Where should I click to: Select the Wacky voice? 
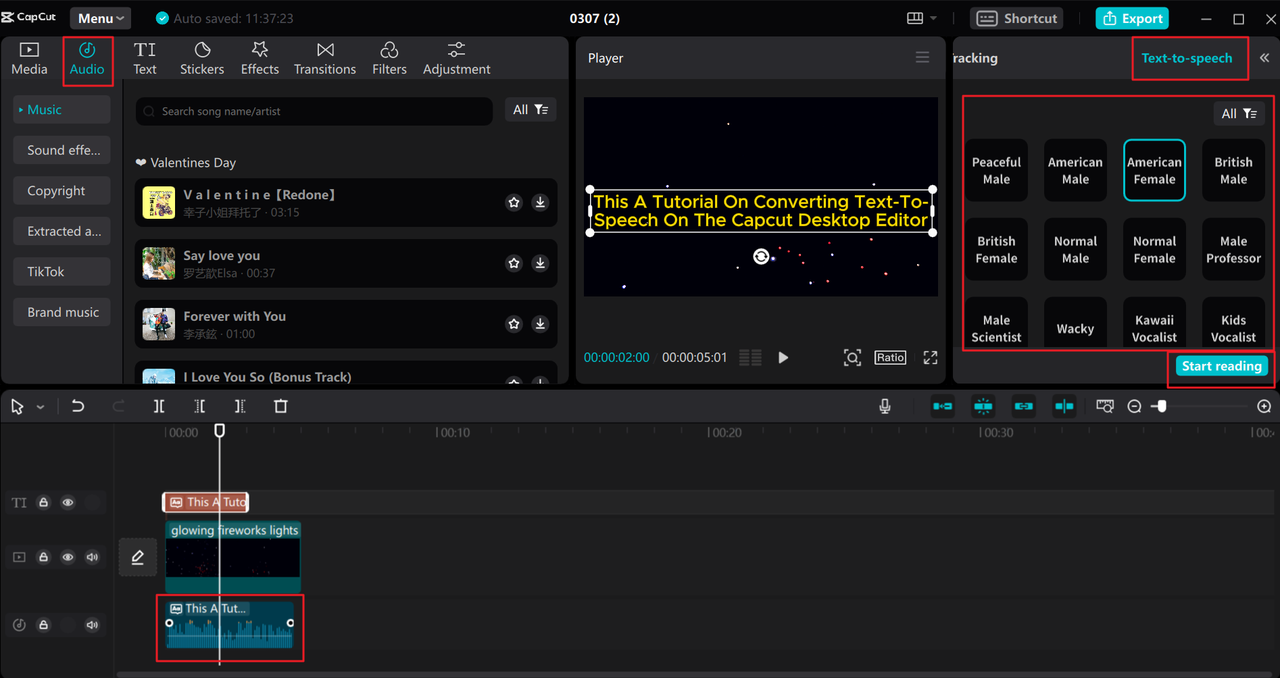point(1075,323)
